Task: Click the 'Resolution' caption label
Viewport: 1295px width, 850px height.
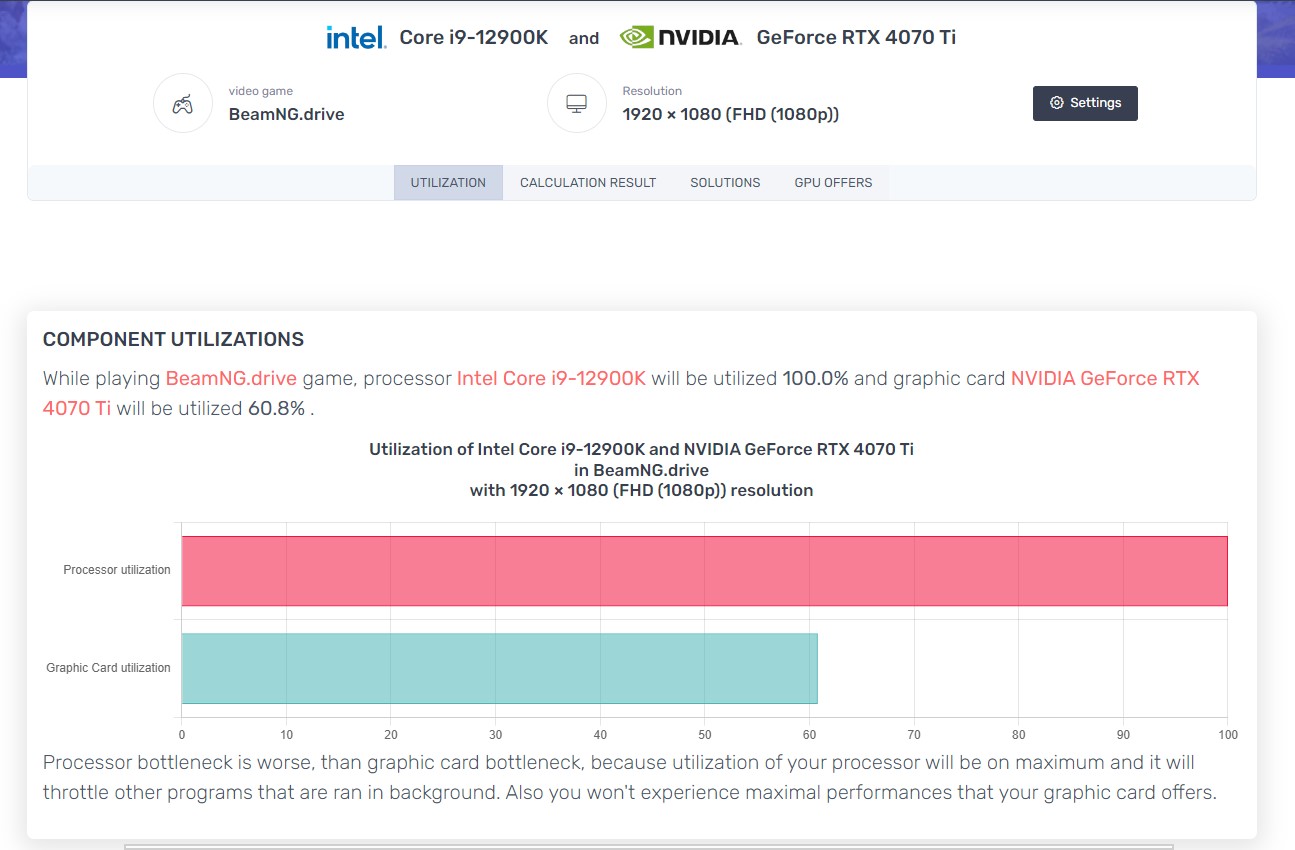Action: tap(652, 91)
